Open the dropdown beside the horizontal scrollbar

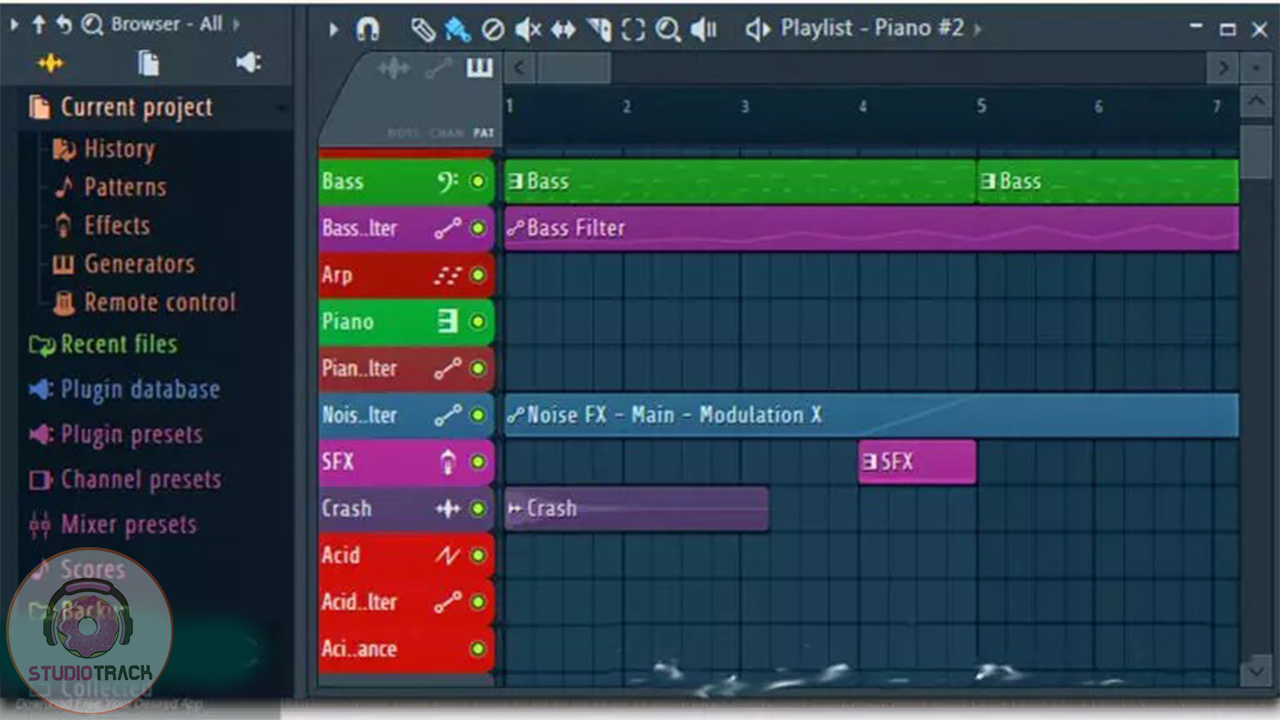coord(1256,68)
